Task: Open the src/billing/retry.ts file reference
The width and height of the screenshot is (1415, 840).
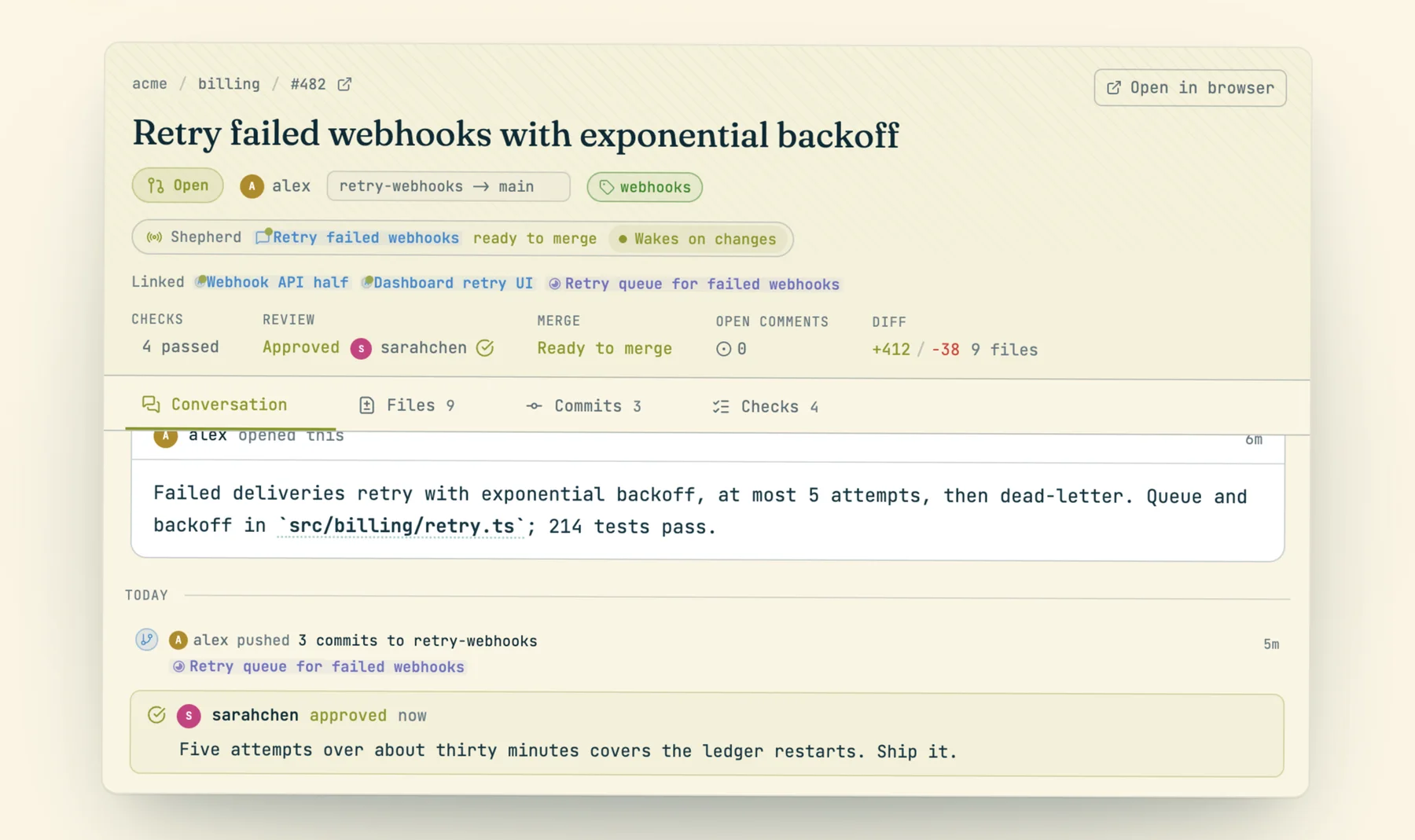Action: click(402, 526)
